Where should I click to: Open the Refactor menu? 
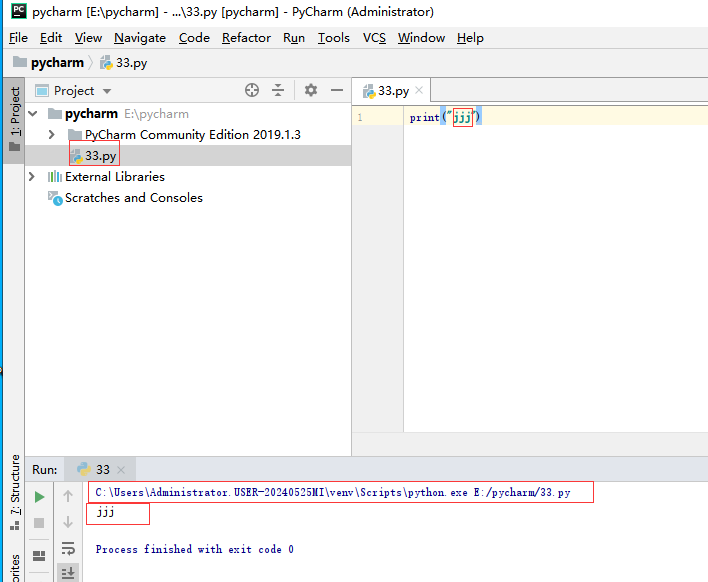coord(246,38)
